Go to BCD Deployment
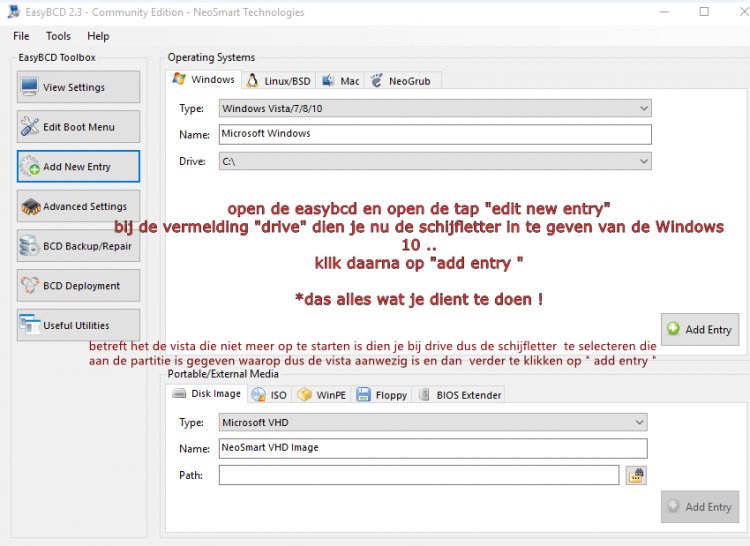 point(78,286)
